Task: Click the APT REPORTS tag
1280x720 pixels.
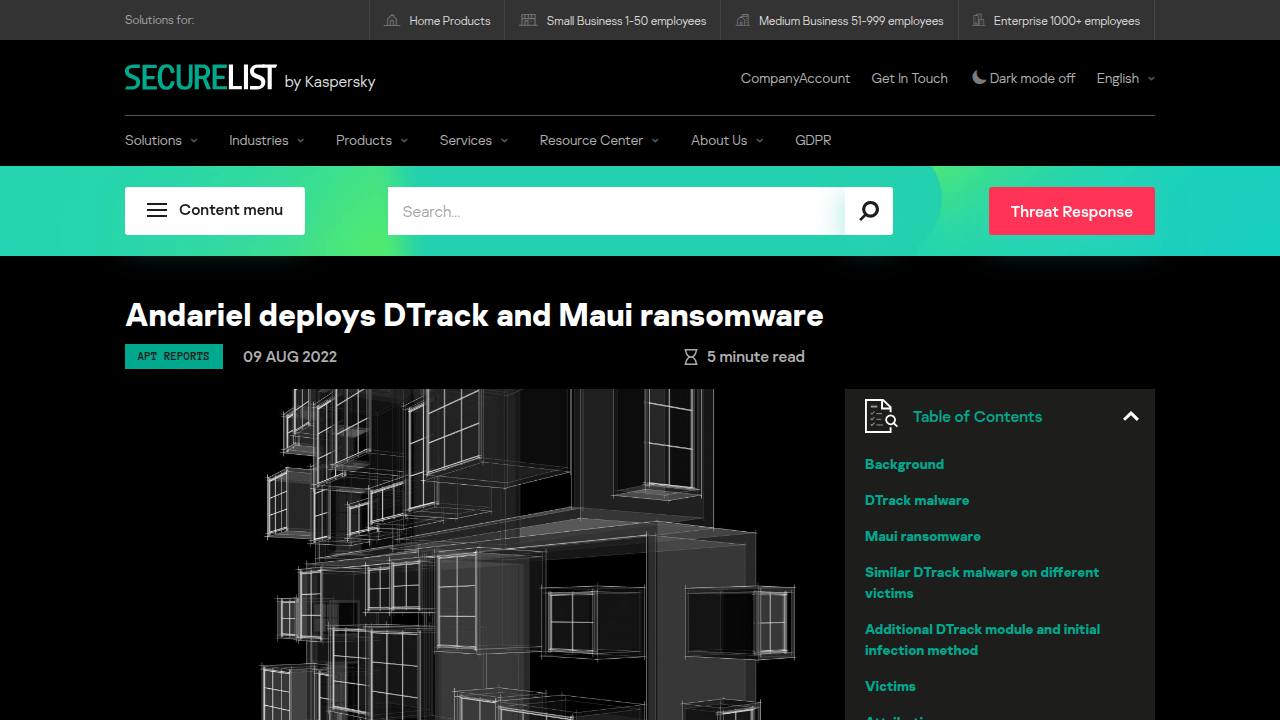Action: coord(174,356)
